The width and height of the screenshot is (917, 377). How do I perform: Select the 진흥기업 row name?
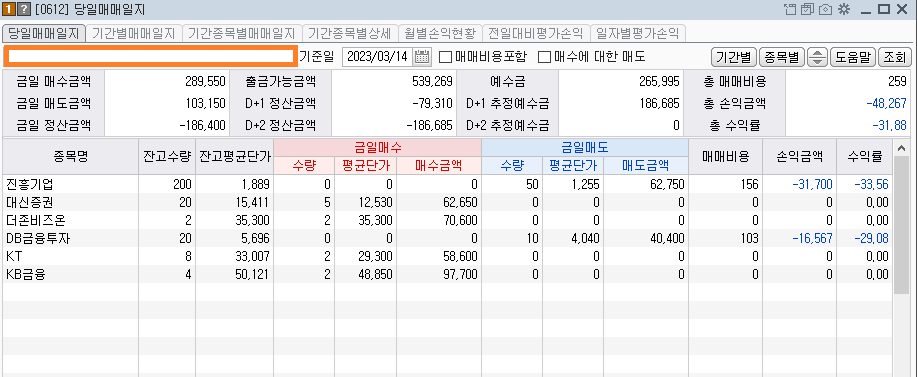coord(30,185)
